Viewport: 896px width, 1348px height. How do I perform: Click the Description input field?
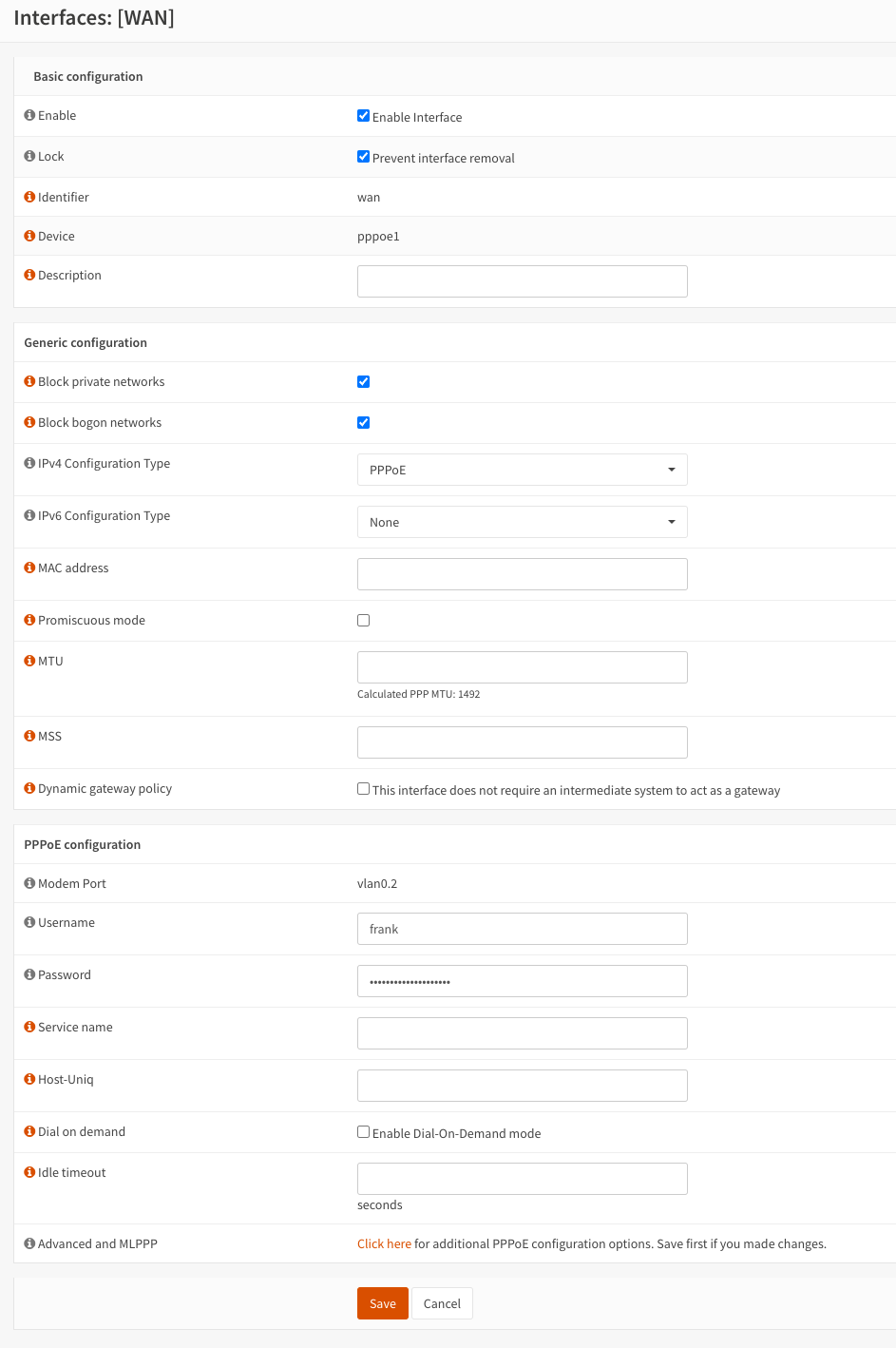pyautogui.click(x=522, y=281)
